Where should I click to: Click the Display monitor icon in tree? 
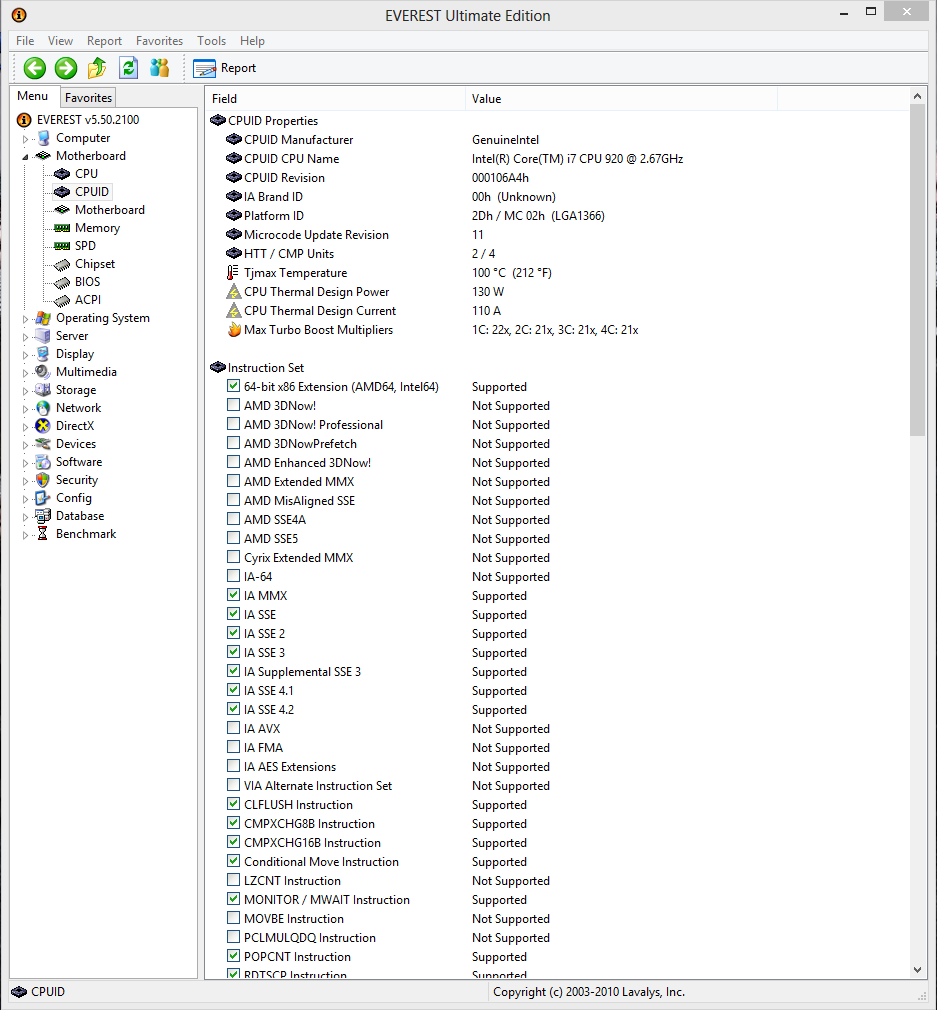[43, 354]
